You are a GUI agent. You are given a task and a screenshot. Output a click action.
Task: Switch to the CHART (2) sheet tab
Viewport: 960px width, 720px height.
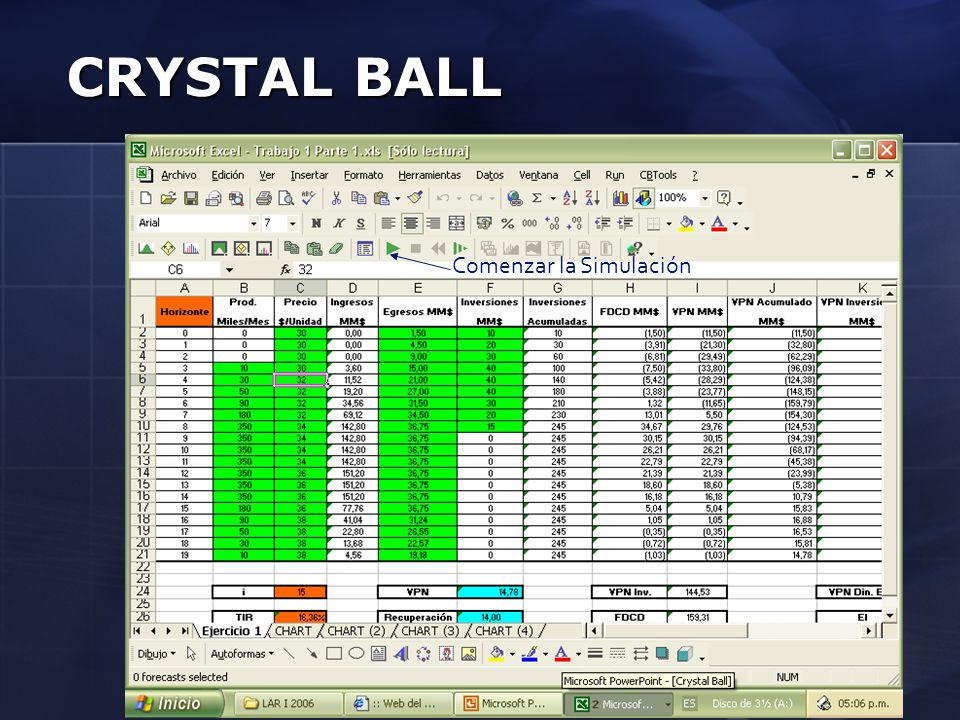point(356,631)
